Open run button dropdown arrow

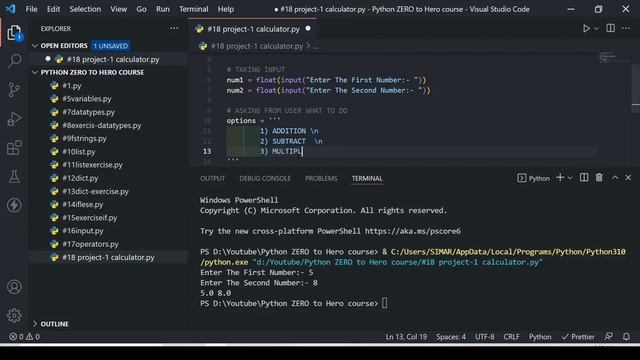pyautogui.click(x=596, y=29)
